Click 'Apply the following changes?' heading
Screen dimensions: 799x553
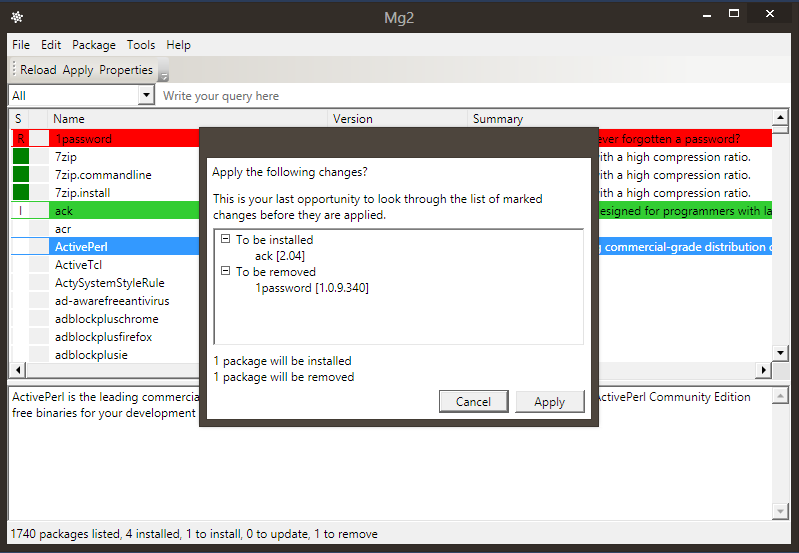(289, 172)
